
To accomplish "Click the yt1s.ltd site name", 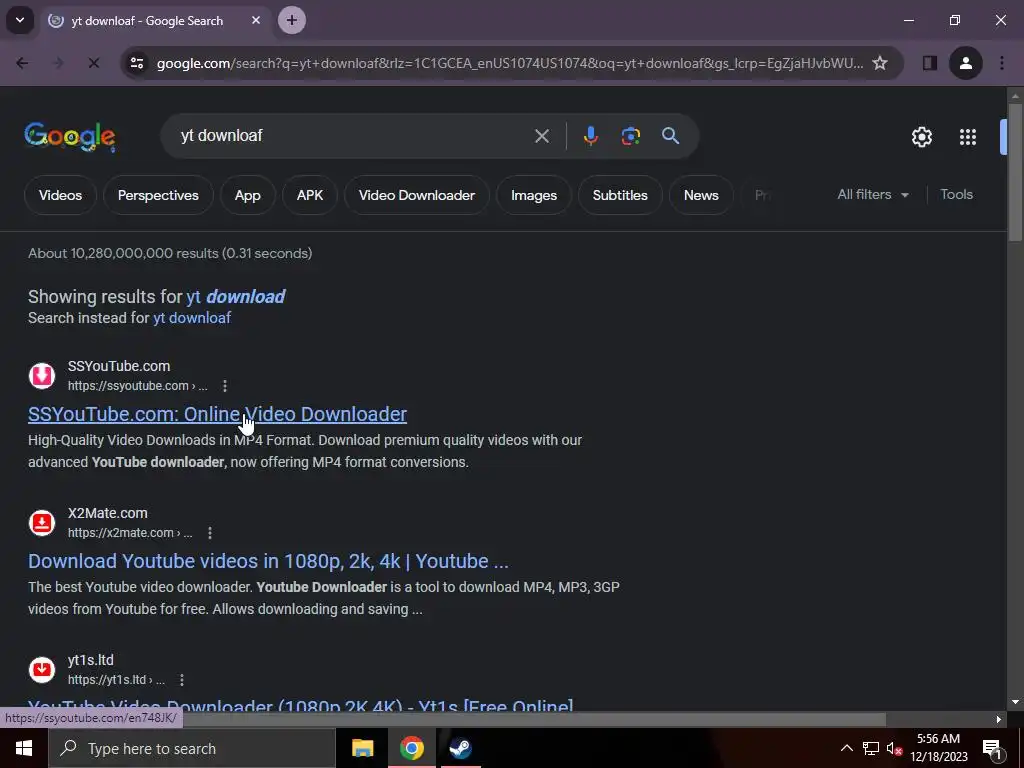I will click(91, 660).
